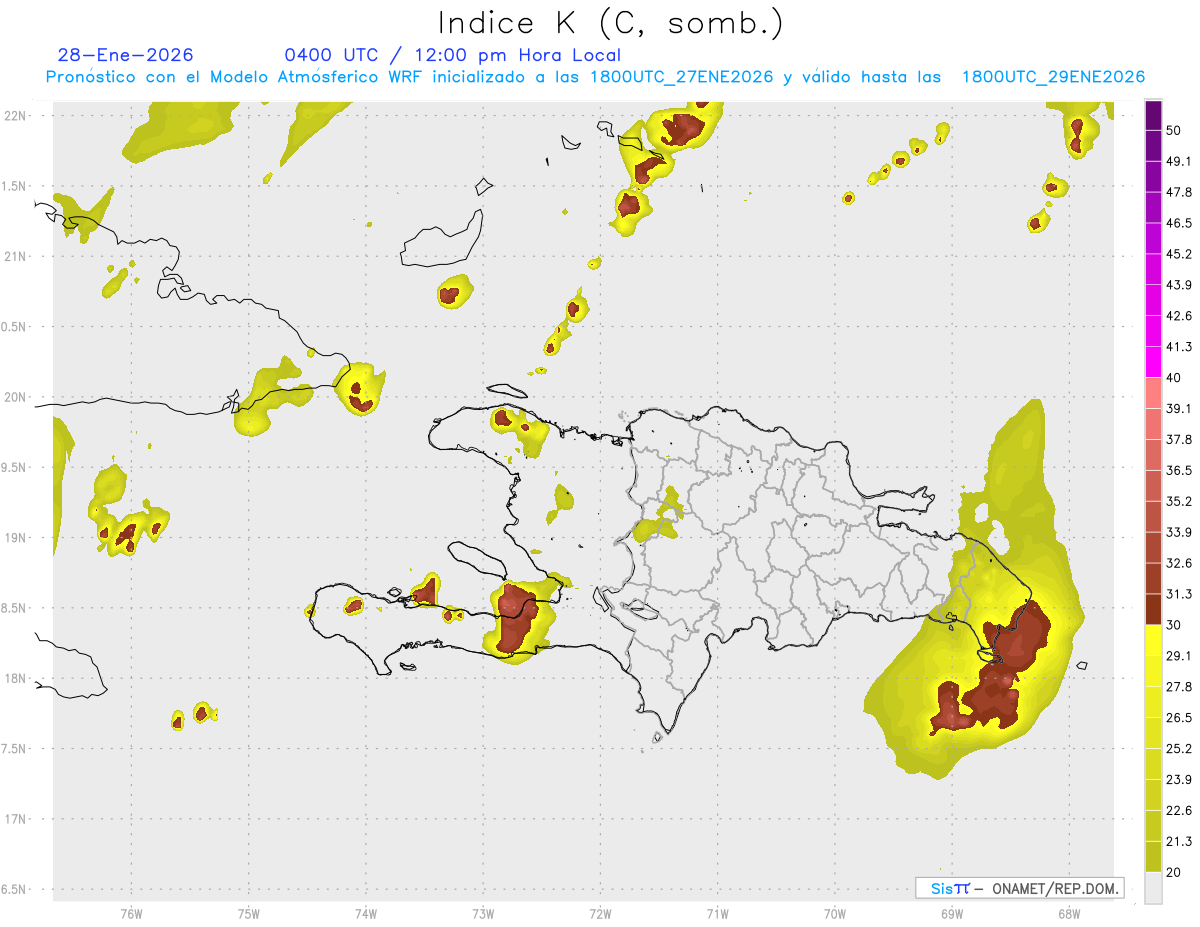Screen dimensions: 1200x927
Task: Click the "70W" longitude label
Action: tap(835, 913)
